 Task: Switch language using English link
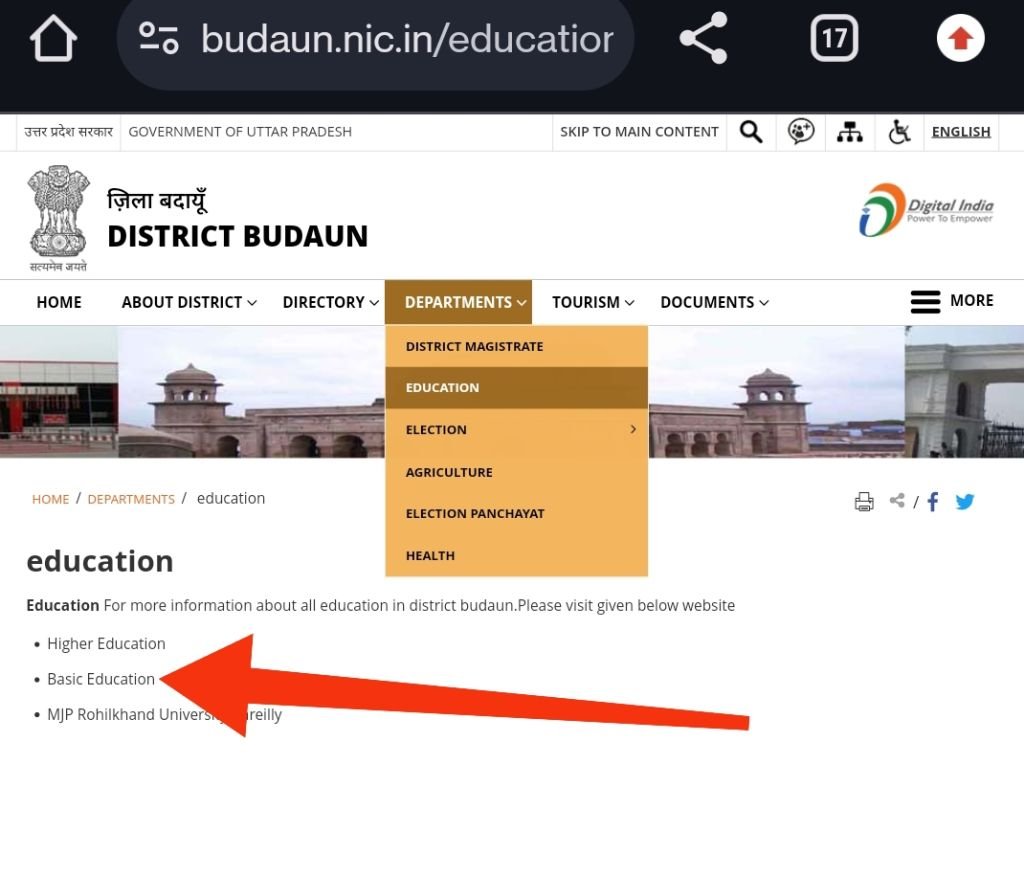point(960,132)
